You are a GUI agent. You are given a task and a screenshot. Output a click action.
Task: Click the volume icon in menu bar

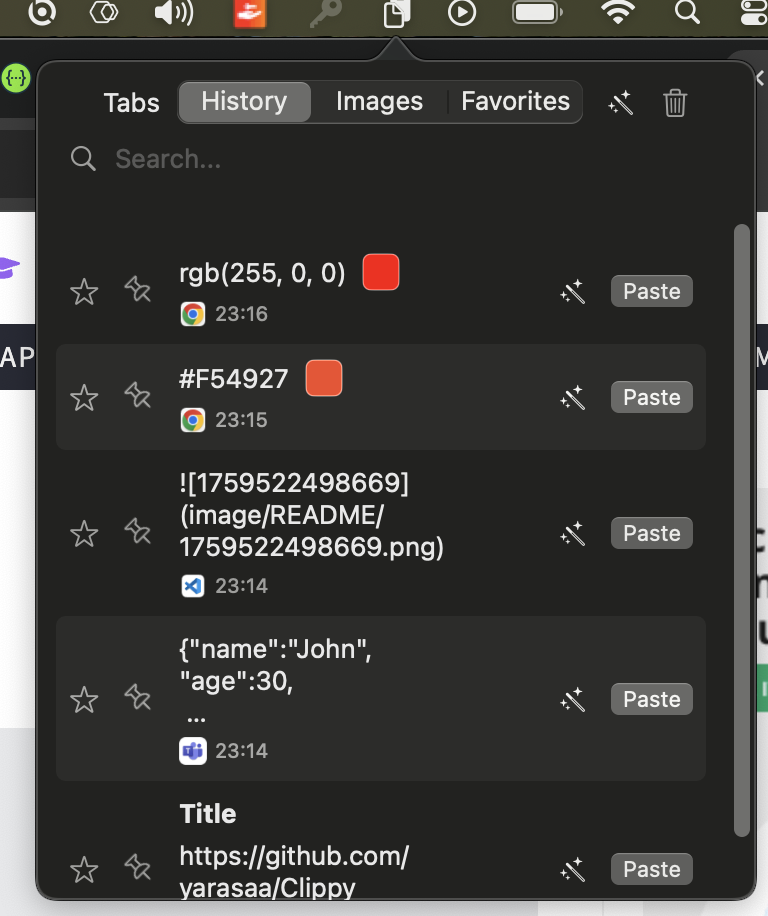coord(173,13)
